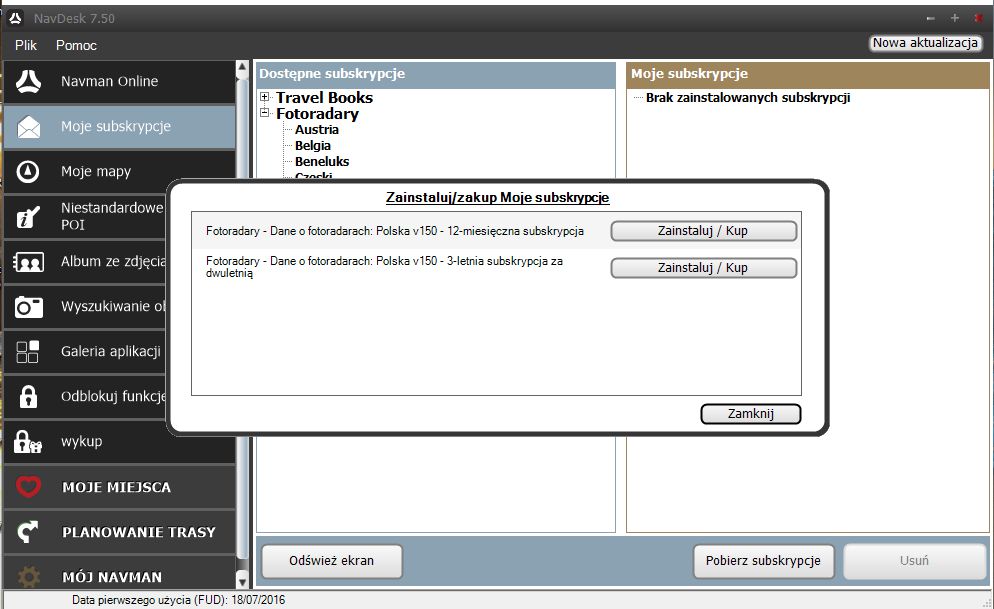Click the 3-letnia subskrypcja za dwuletnią text
This screenshot has width=994, height=609.
coord(384,267)
